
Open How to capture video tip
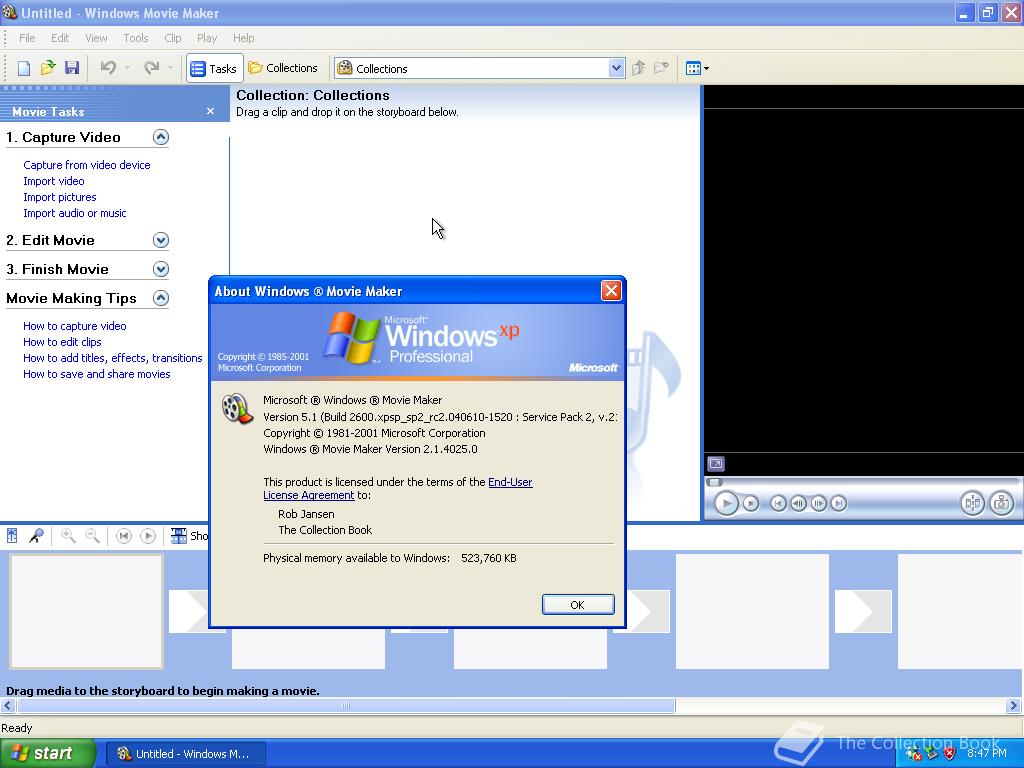coord(74,326)
